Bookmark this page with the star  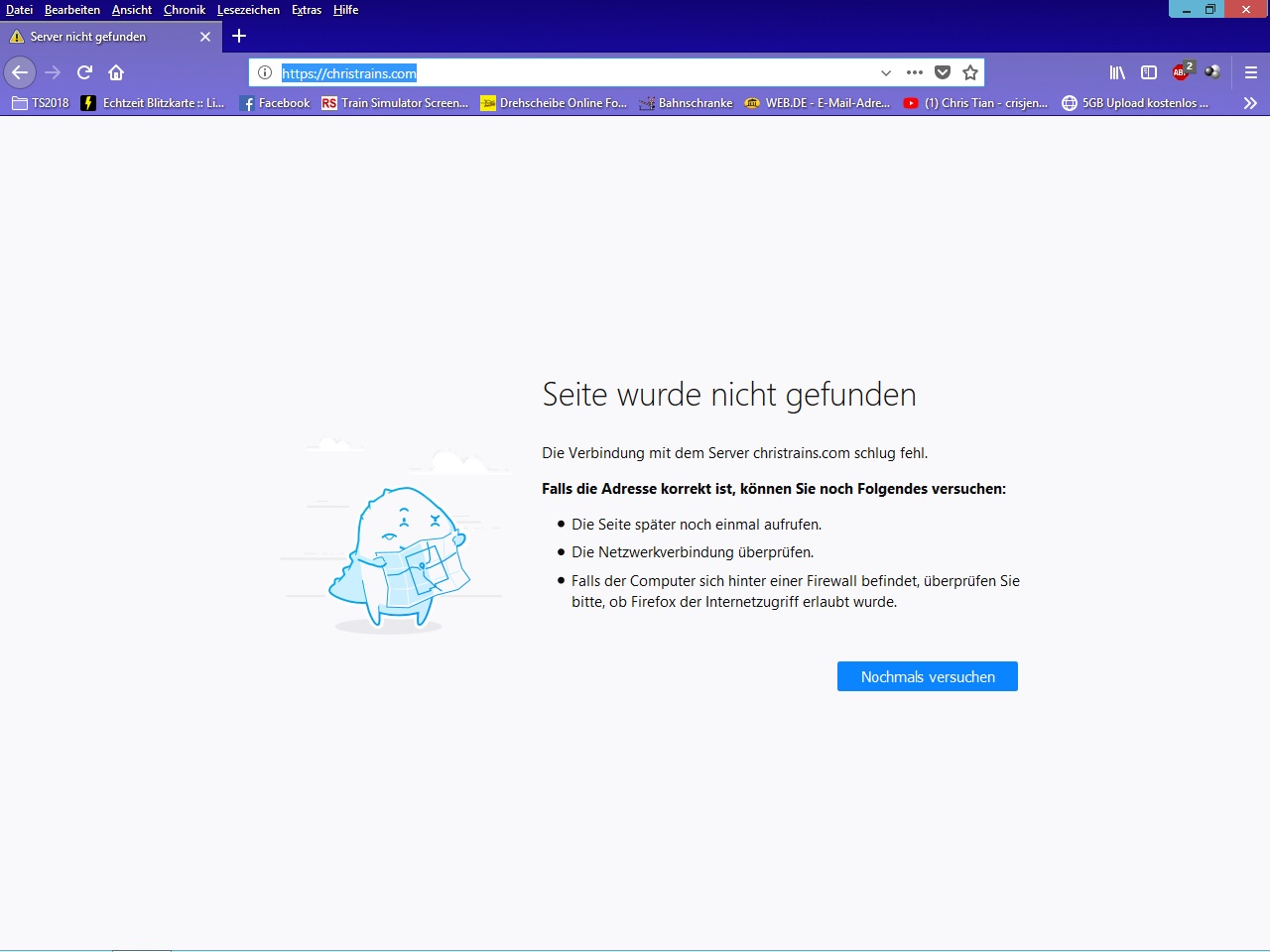(970, 72)
